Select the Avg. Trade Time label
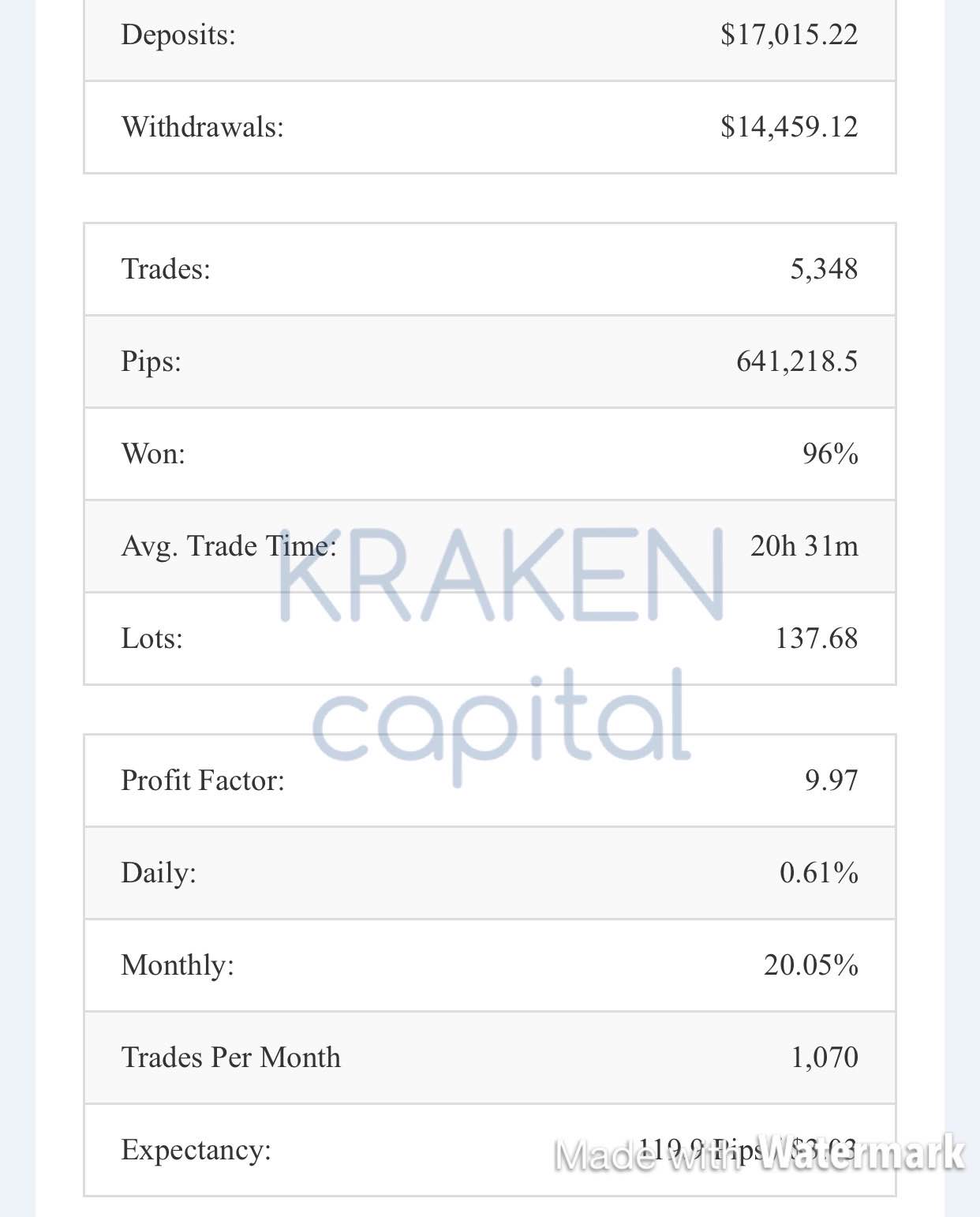This screenshot has width=980, height=1217. (x=229, y=546)
